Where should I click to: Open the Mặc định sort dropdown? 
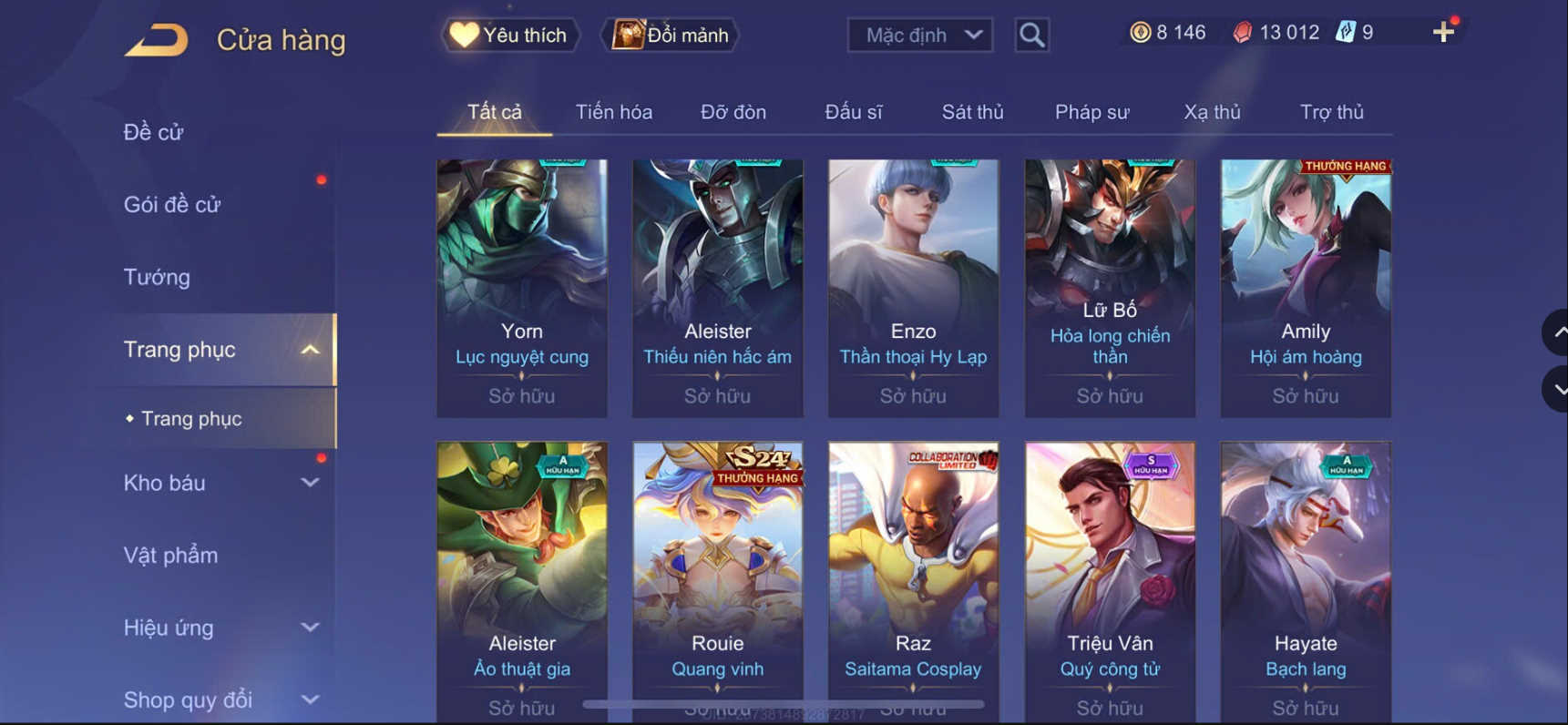[920, 36]
